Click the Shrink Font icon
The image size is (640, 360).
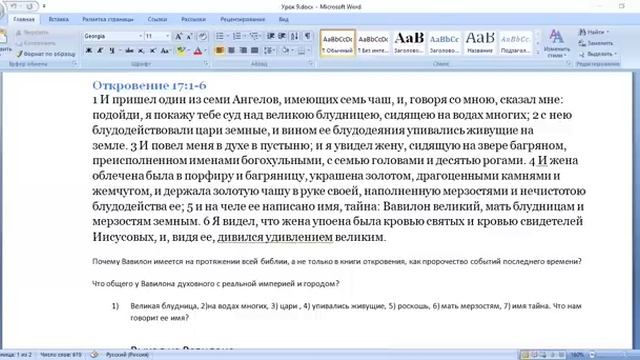coord(189,36)
